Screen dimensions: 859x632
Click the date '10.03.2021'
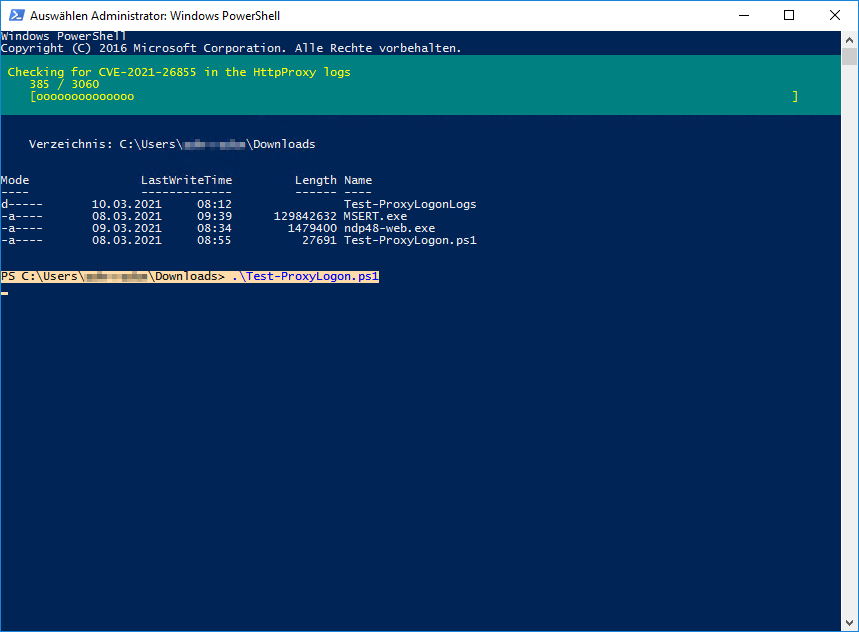tap(127, 204)
